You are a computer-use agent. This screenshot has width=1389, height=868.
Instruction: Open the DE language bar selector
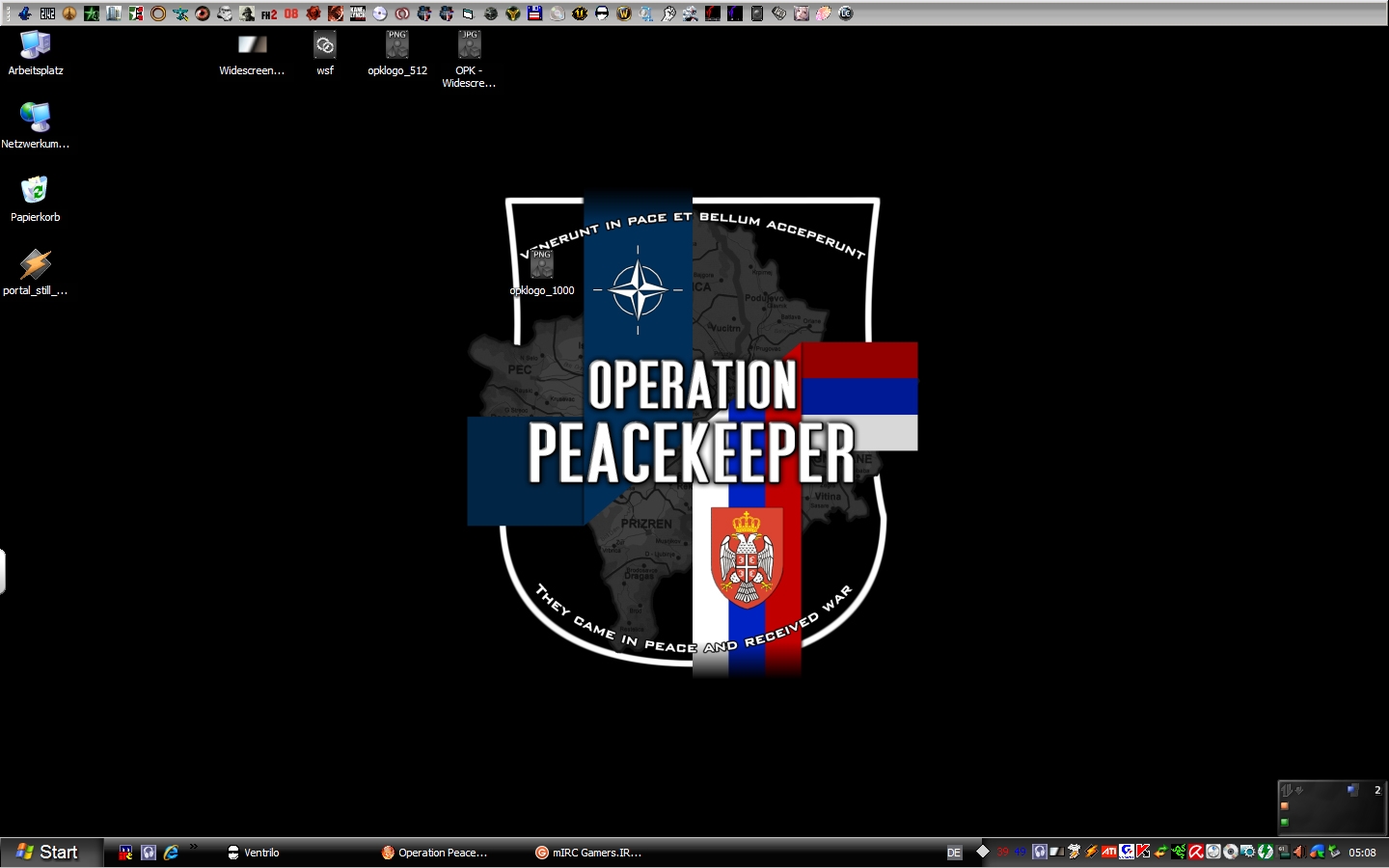954,853
